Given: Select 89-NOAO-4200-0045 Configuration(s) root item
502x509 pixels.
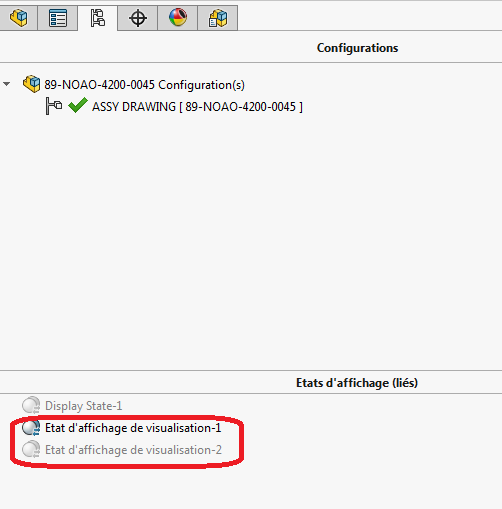Looking at the screenshot, I should pyautogui.click(x=144, y=85).
